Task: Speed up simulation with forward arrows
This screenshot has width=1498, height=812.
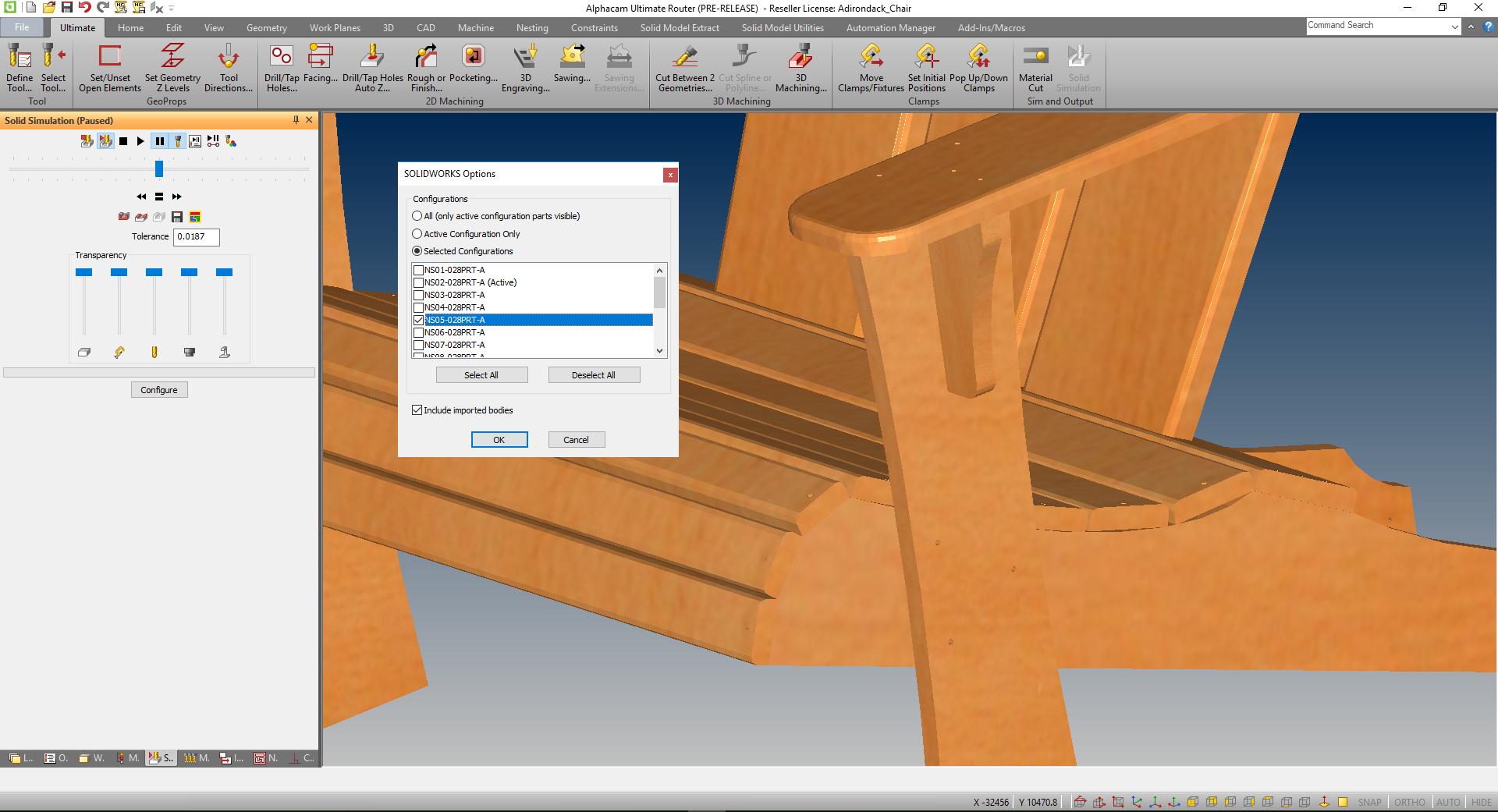Action: point(177,197)
